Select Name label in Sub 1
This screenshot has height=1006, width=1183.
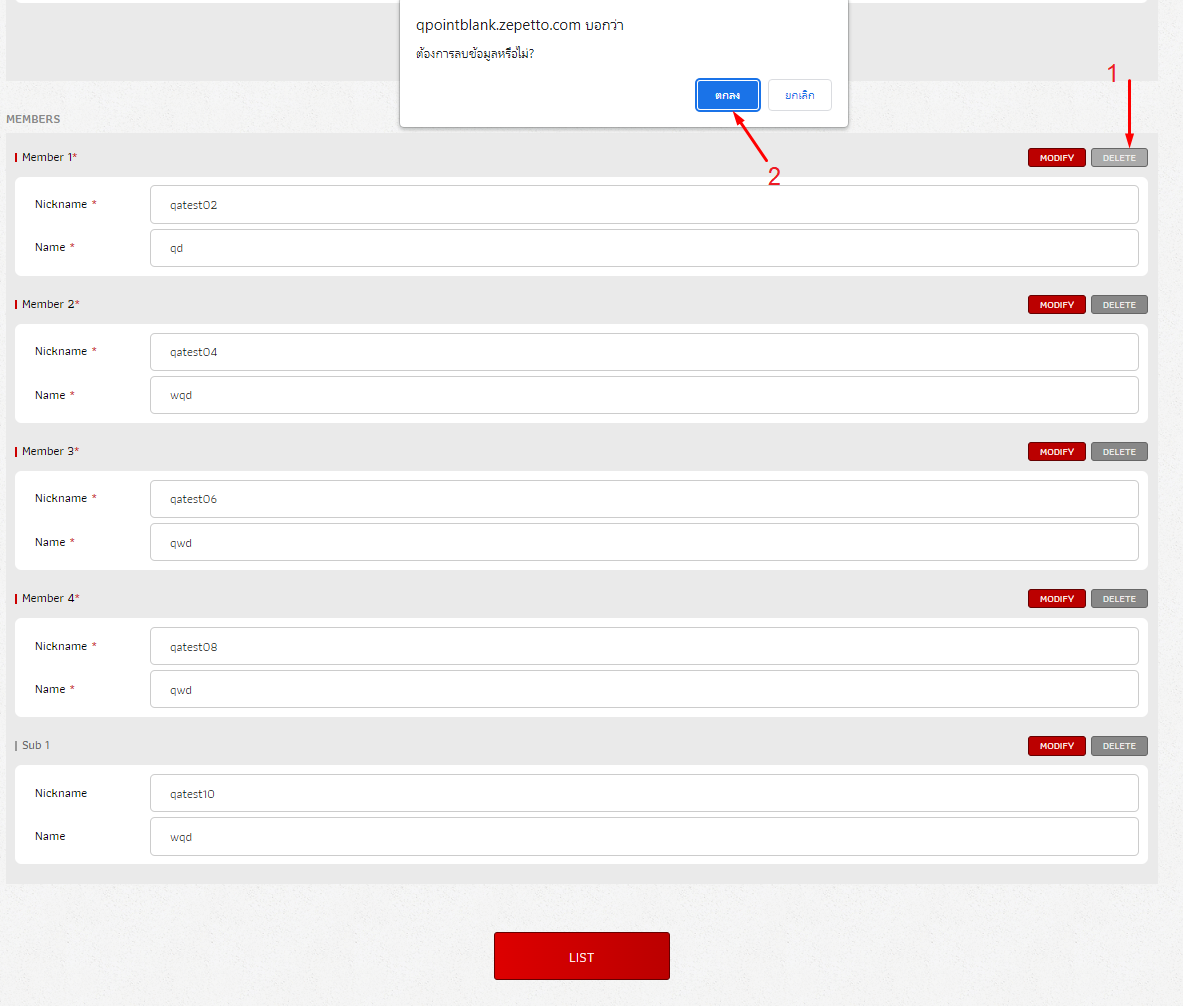coord(50,836)
